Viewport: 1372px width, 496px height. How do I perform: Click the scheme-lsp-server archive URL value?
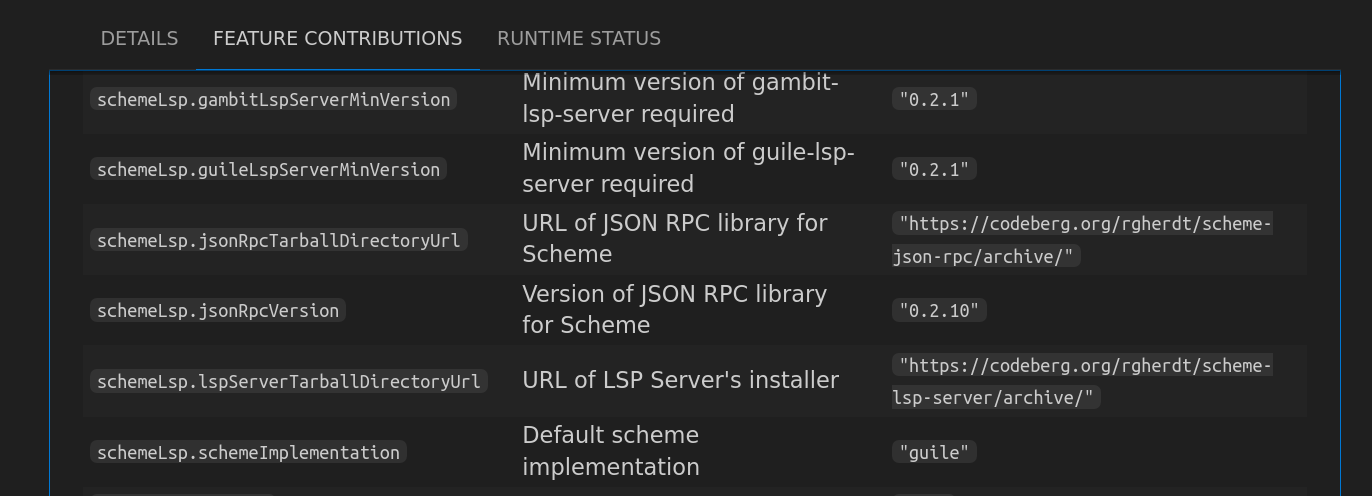click(1082, 381)
